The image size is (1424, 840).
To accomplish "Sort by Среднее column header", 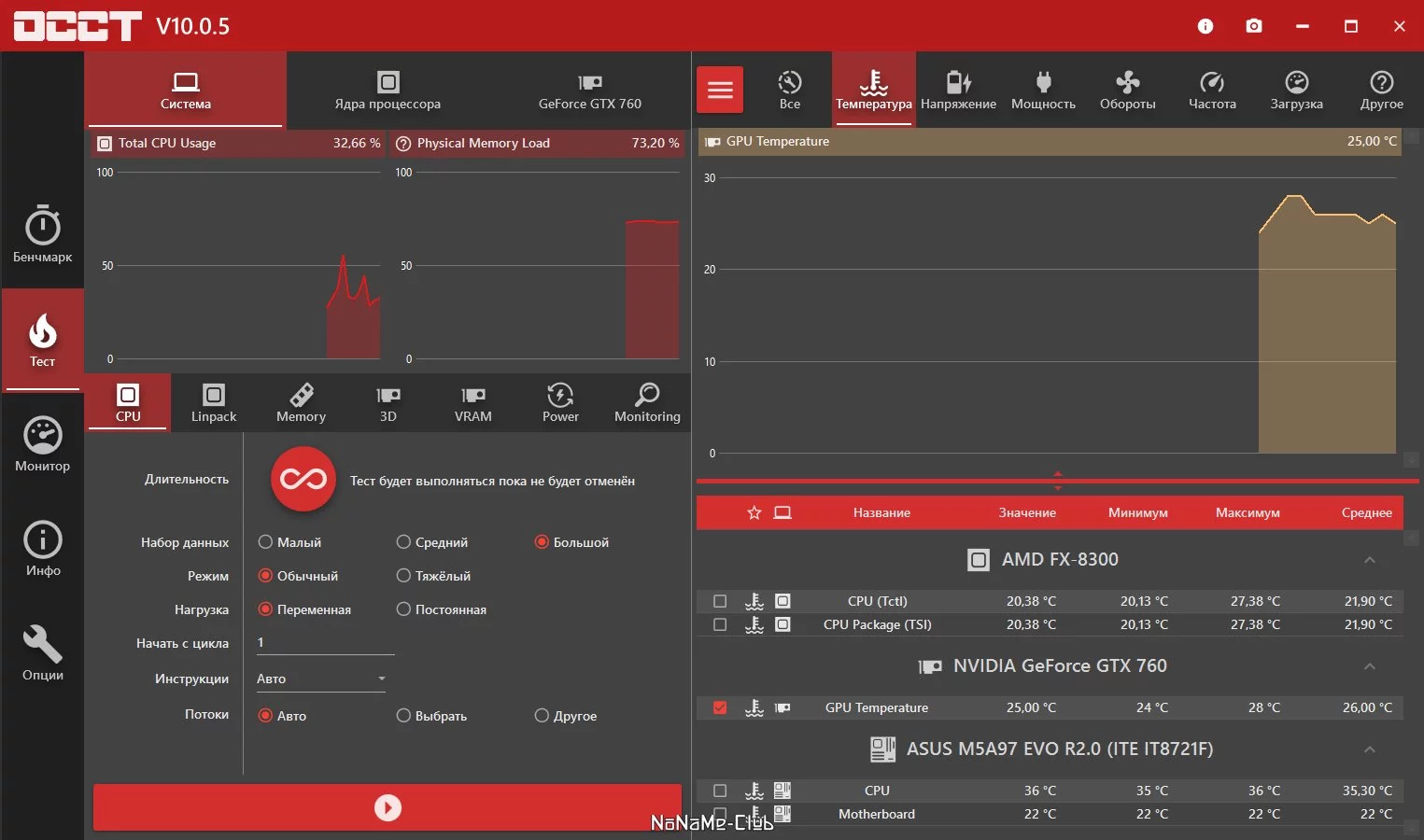I will point(1366,512).
